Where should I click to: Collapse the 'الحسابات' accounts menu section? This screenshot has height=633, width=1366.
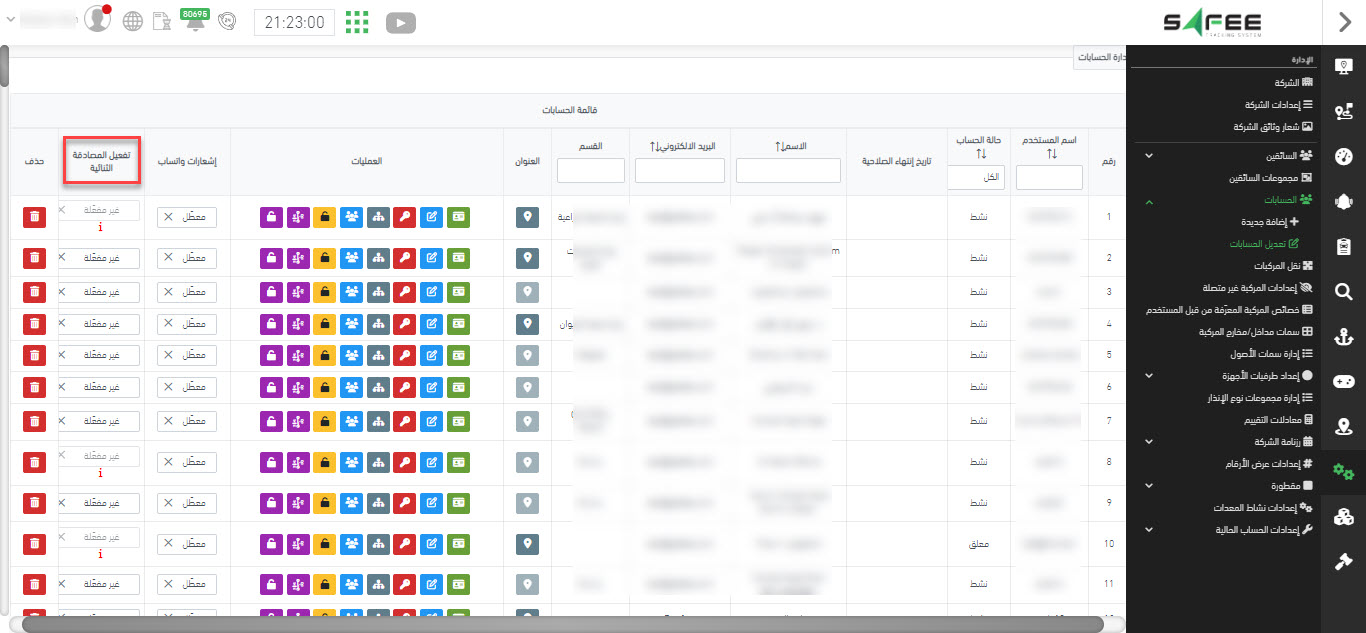(1149, 201)
